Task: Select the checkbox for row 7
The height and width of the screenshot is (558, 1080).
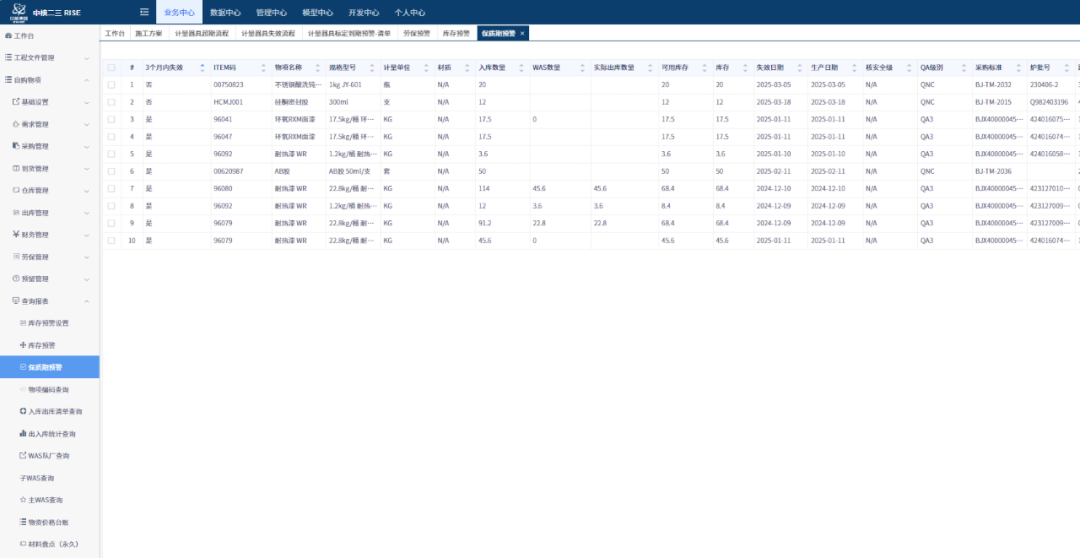Action: click(x=112, y=188)
